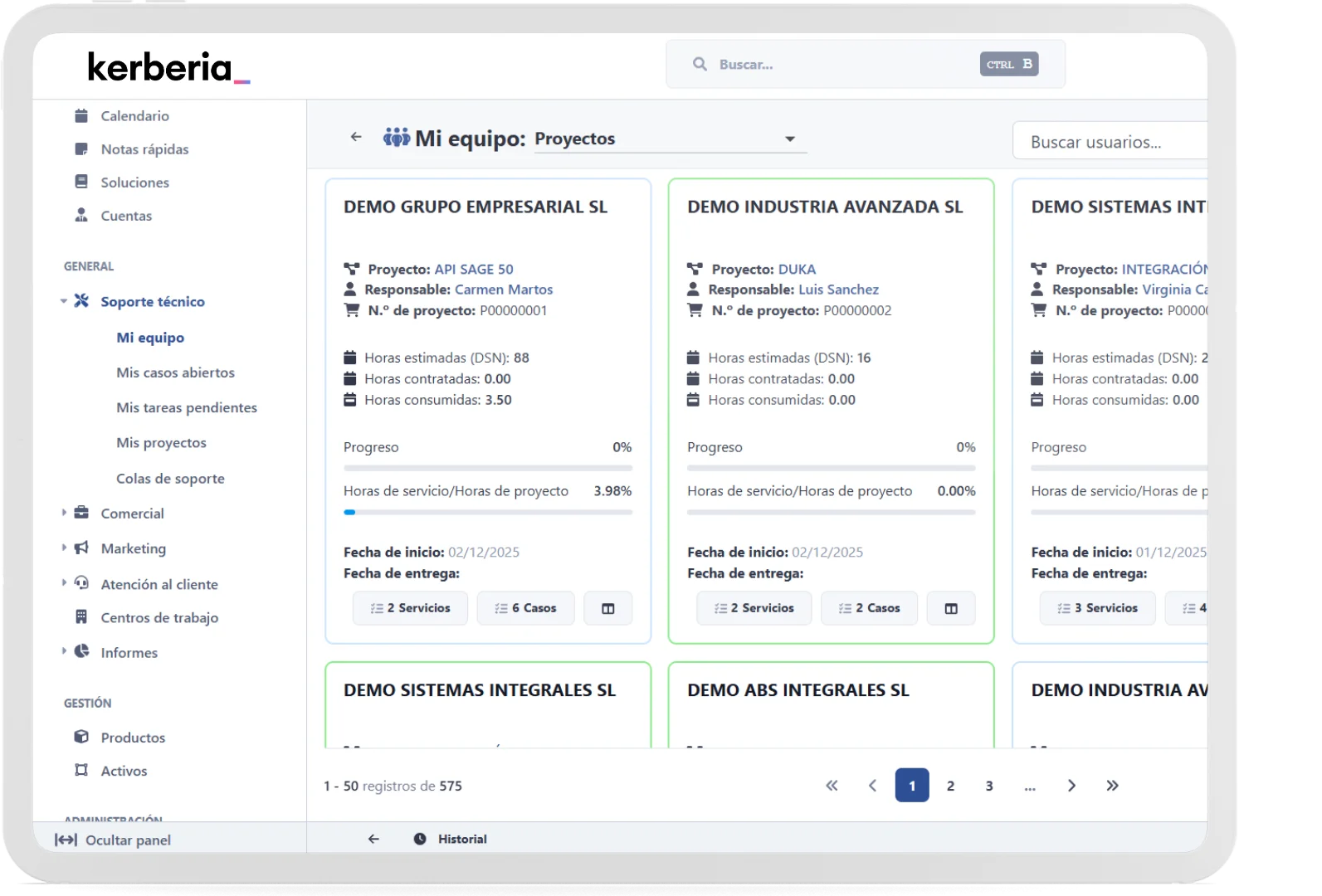Click the 3.98% service hours progress bar
1322x896 pixels.
point(488,513)
